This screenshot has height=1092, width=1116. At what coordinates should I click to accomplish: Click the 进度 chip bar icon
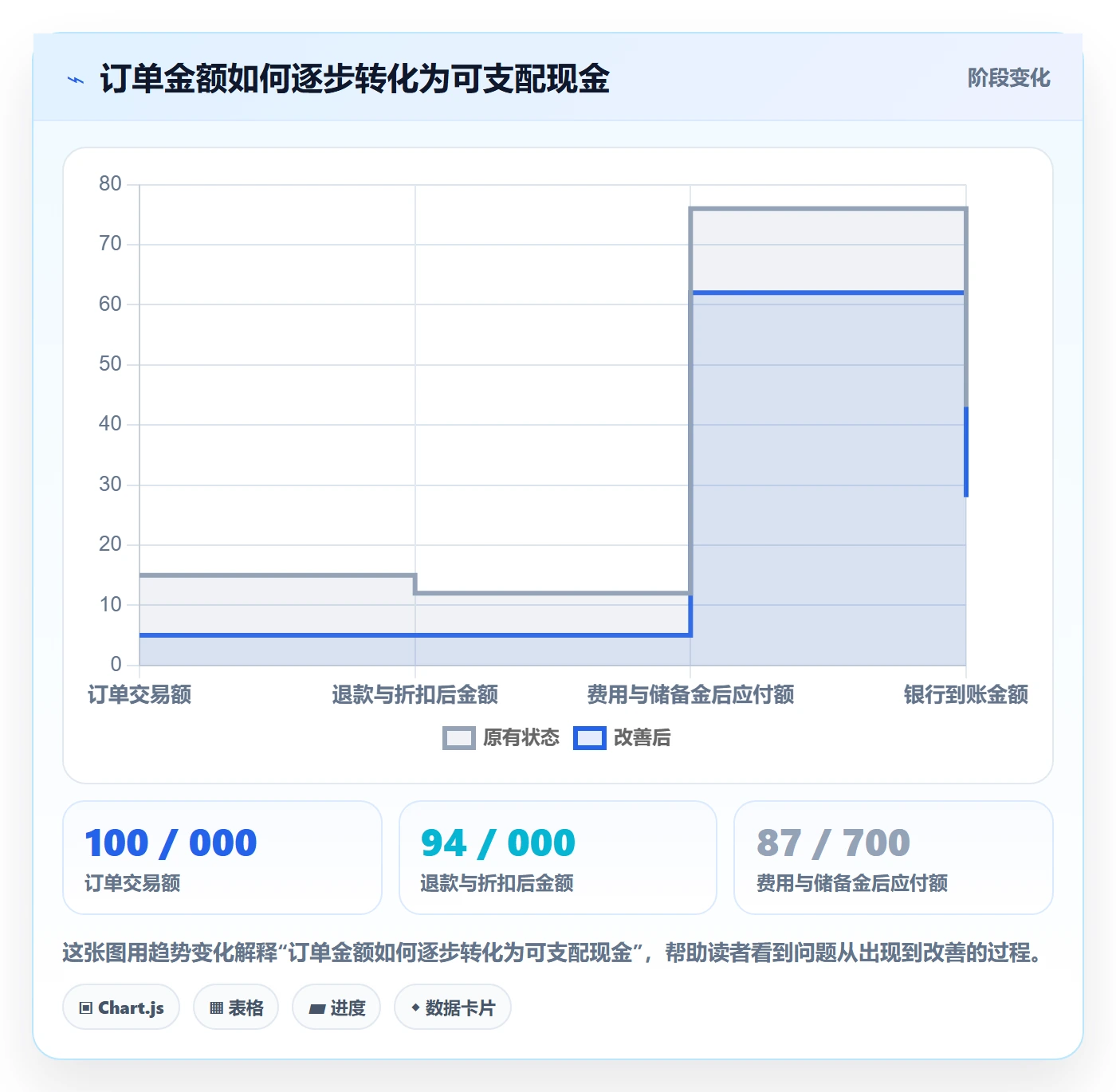317,1009
